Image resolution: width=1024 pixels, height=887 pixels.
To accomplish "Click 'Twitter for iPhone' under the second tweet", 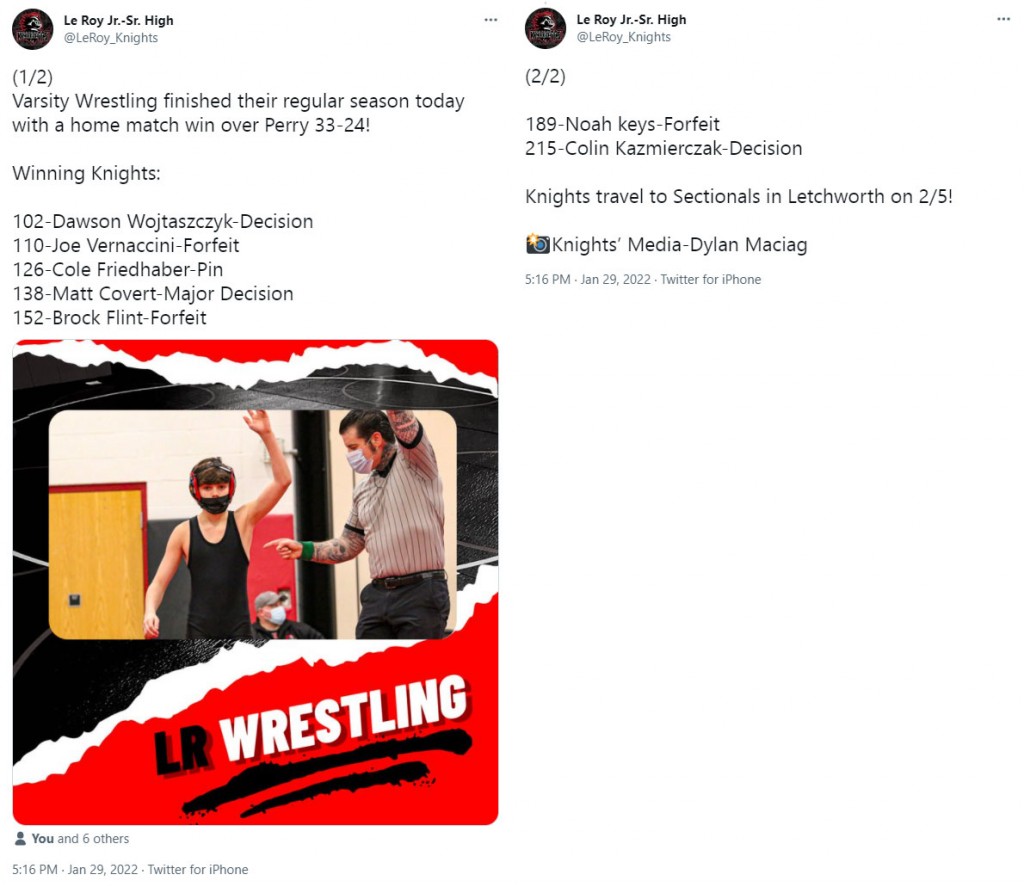I will [711, 279].
